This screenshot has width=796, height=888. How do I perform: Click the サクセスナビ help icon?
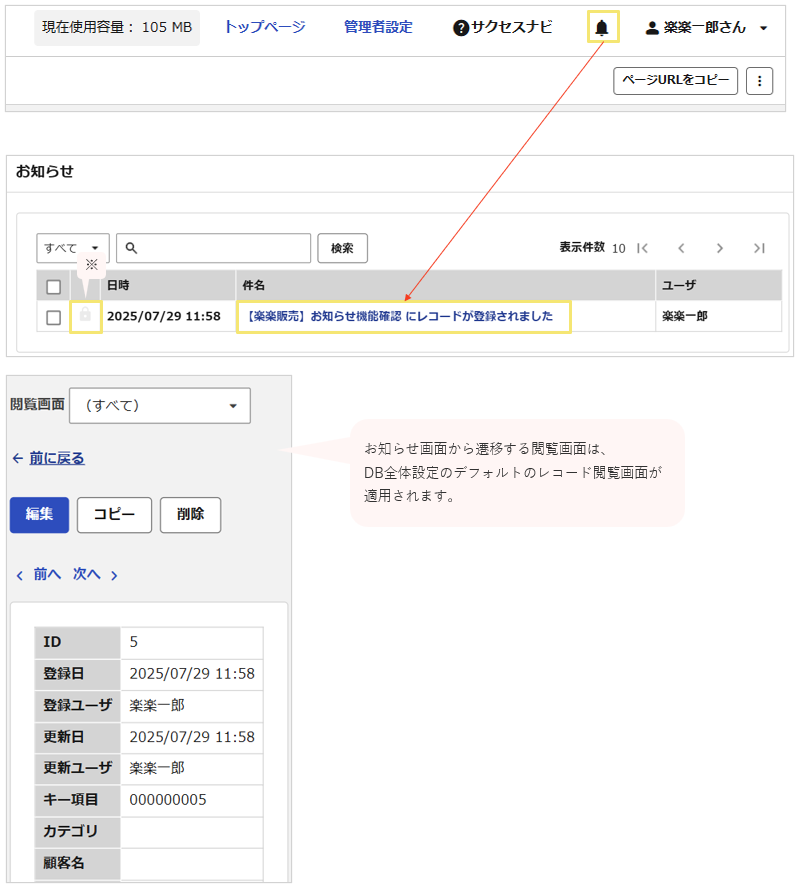(x=461, y=27)
